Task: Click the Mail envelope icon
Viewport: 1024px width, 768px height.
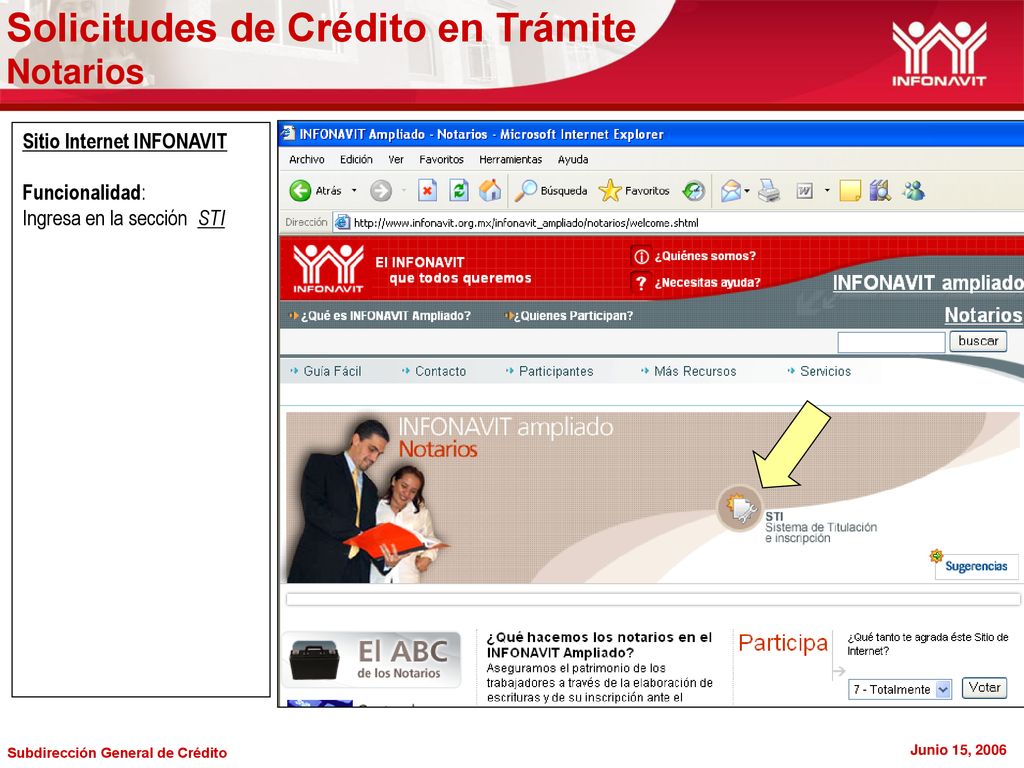Action: (731, 191)
